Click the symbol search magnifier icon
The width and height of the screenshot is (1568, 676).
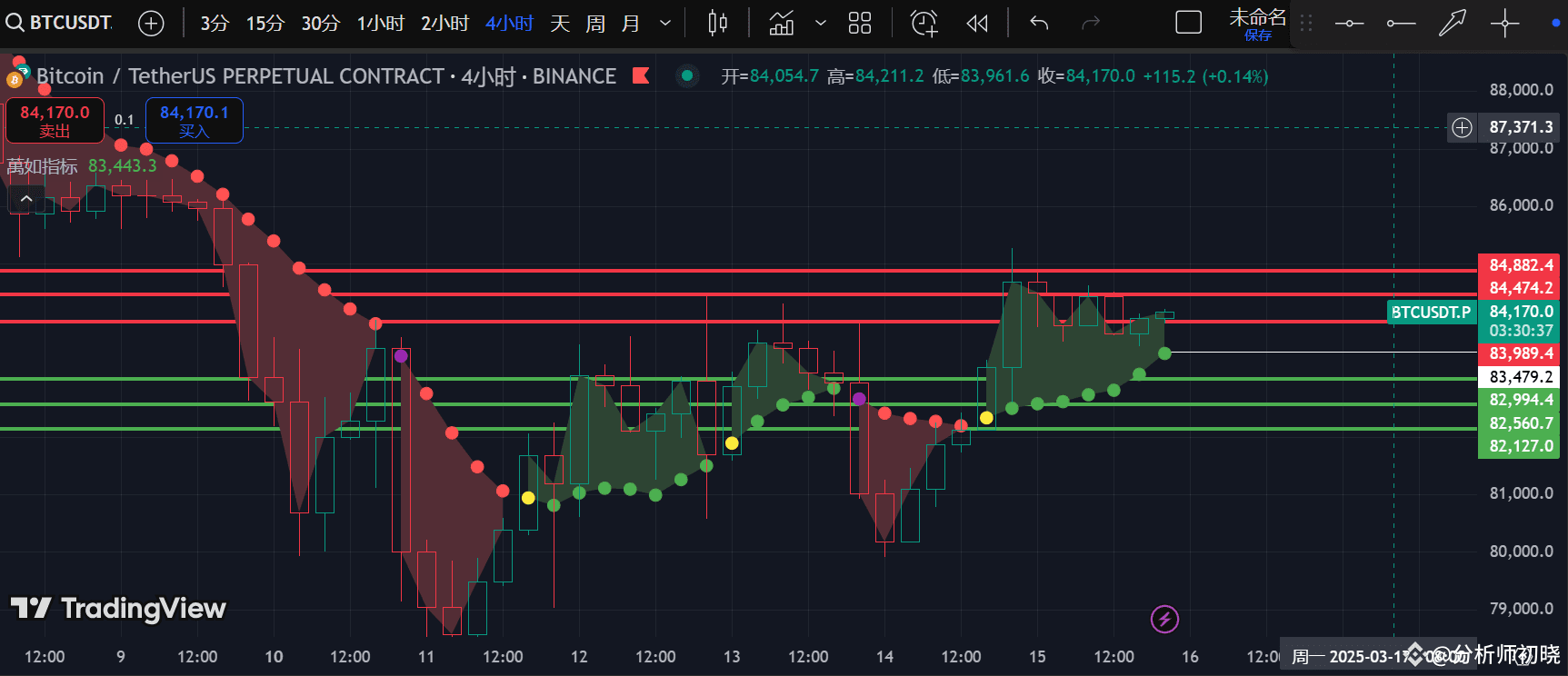[15, 23]
